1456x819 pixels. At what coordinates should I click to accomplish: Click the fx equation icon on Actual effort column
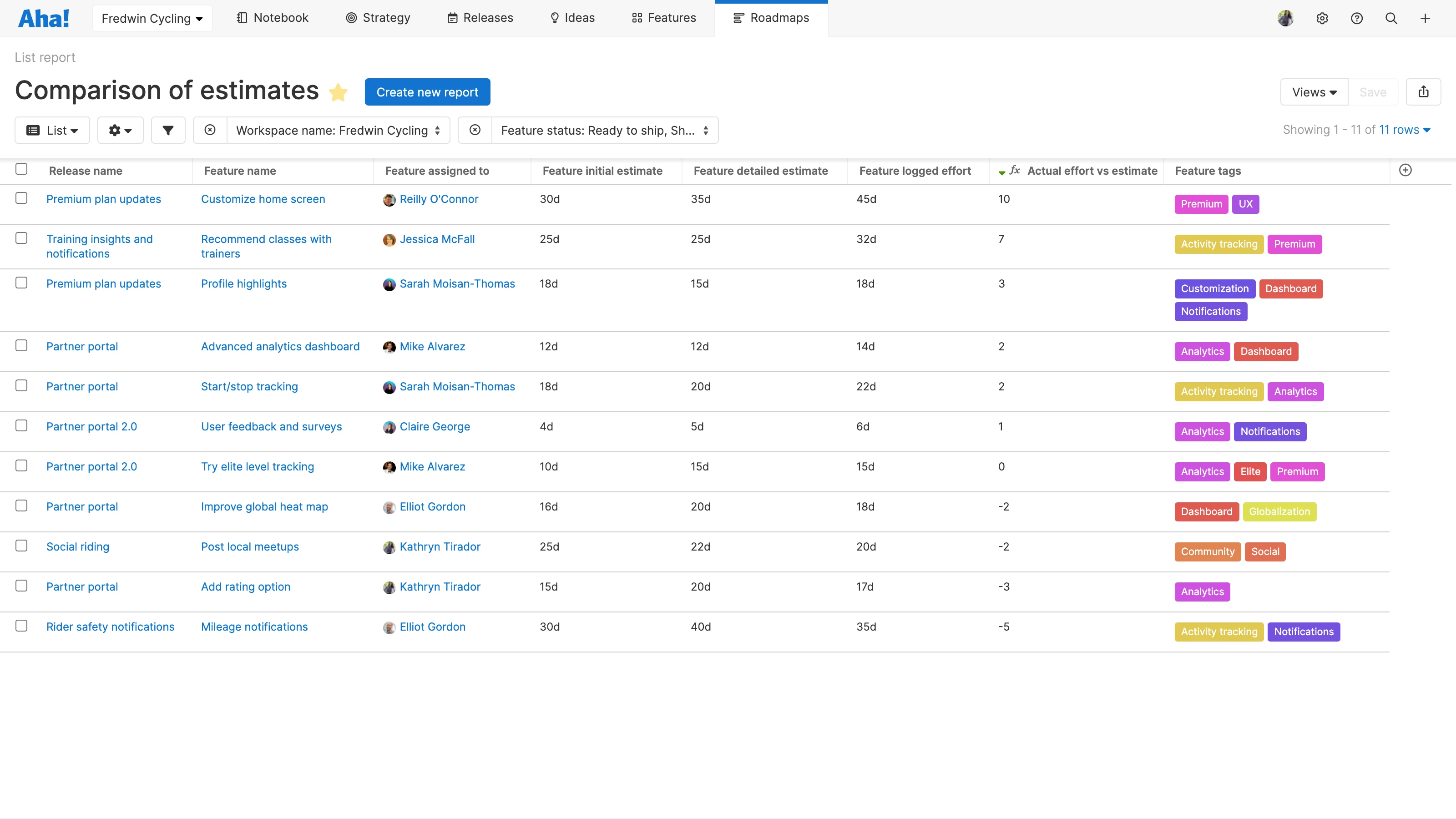[1015, 170]
